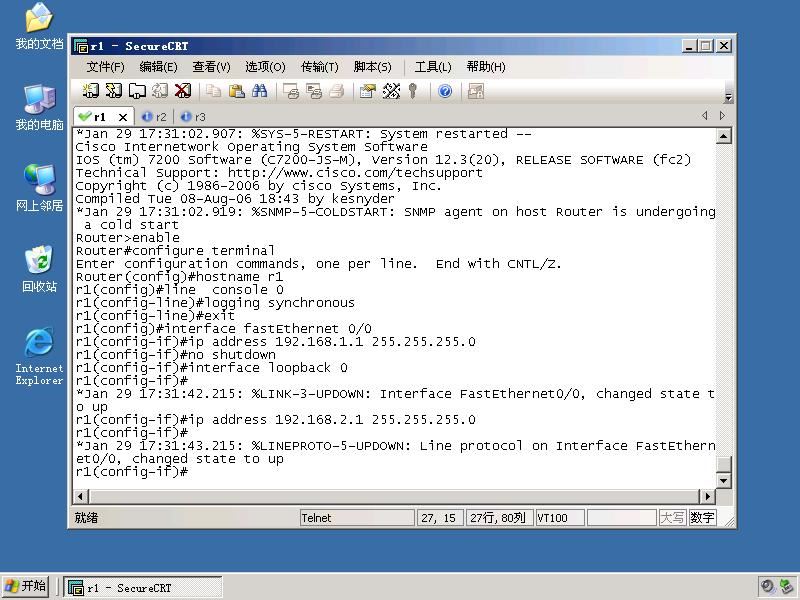This screenshot has width=800, height=600.
Task: Click horizontal scrollbar right arrow
Action: pyautogui.click(x=707, y=496)
